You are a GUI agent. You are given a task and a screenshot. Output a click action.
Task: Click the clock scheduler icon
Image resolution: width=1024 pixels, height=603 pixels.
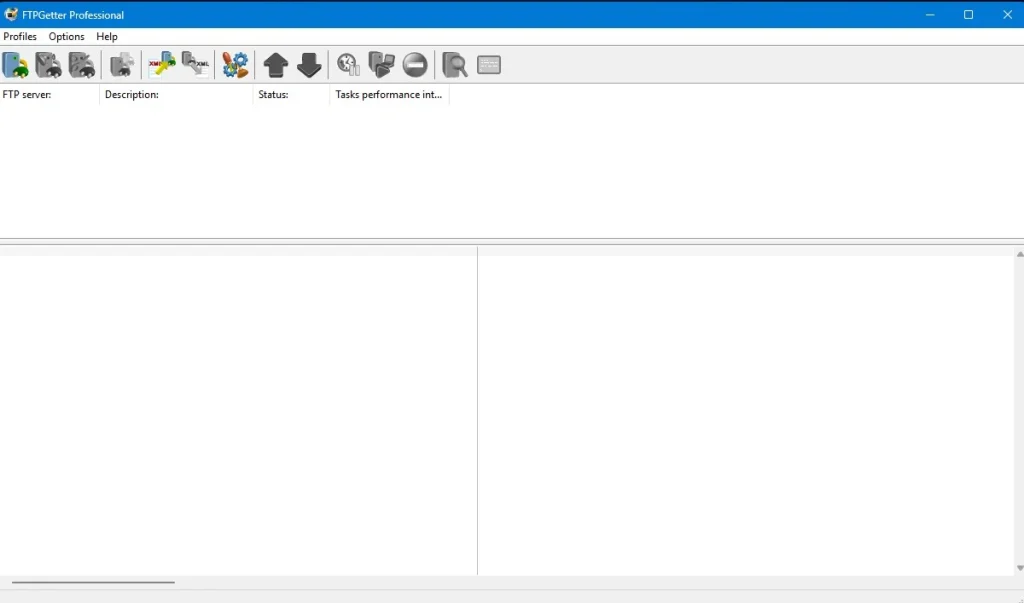[348, 65]
